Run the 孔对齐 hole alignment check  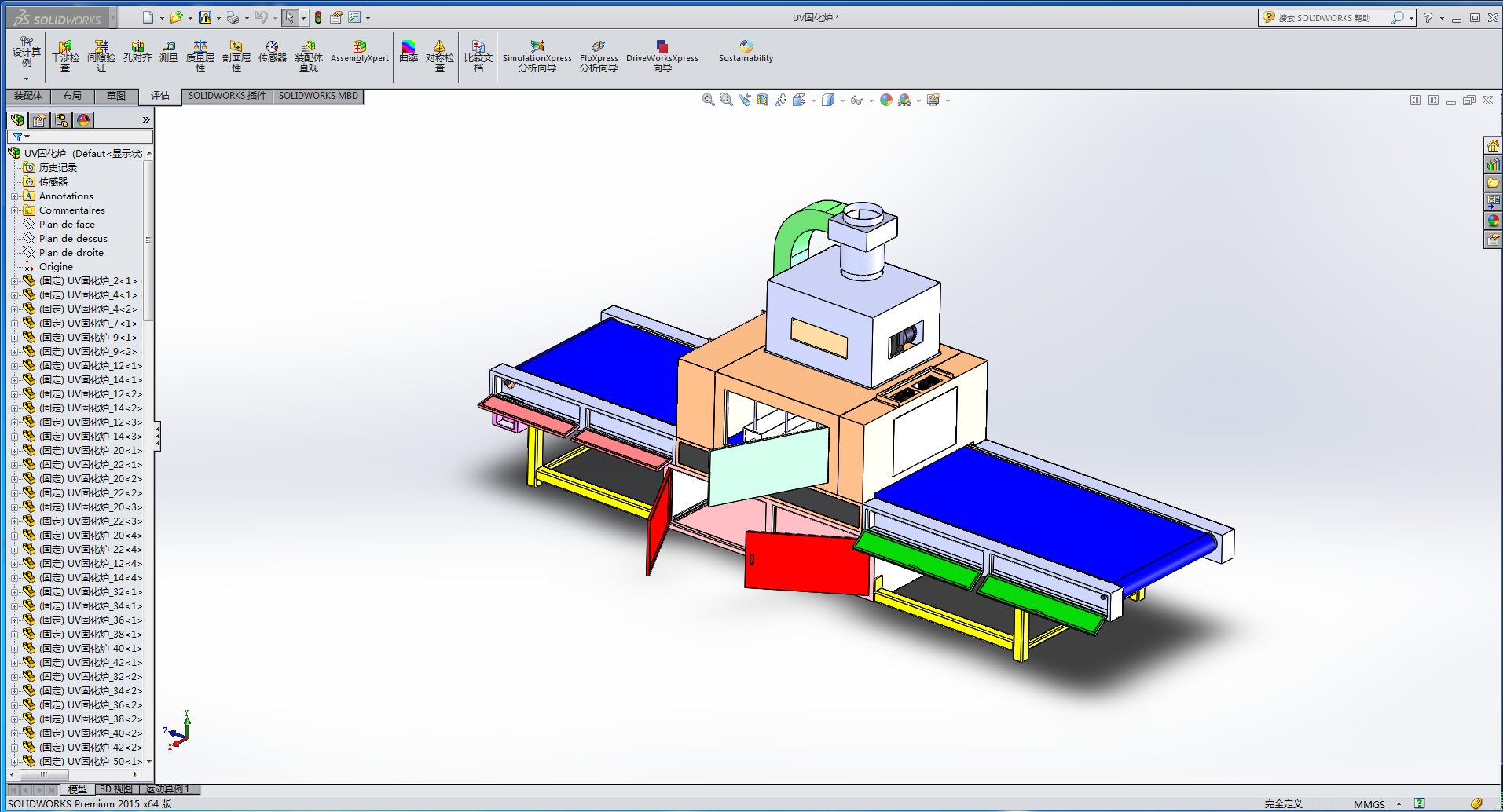coord(137,53)
